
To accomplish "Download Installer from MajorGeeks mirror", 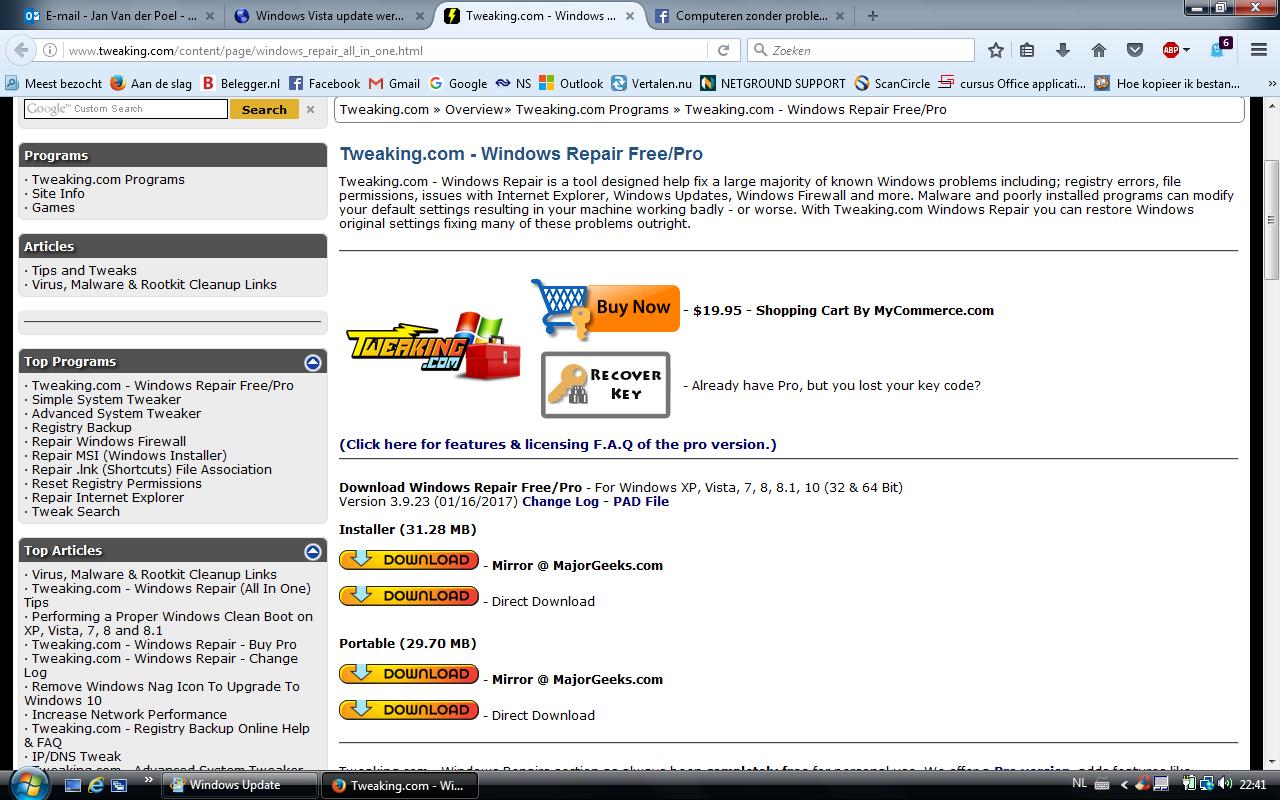I will [x=409, y=560].
